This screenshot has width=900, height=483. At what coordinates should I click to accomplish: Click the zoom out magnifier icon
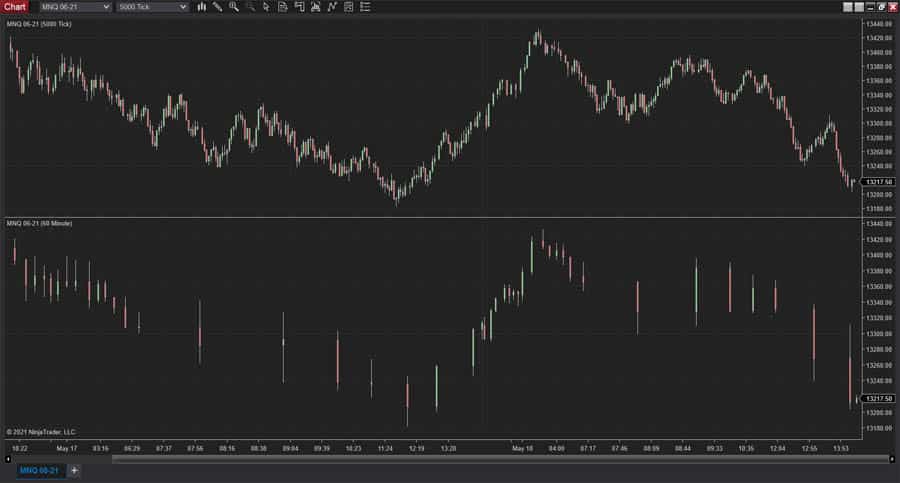coord(250,7)
